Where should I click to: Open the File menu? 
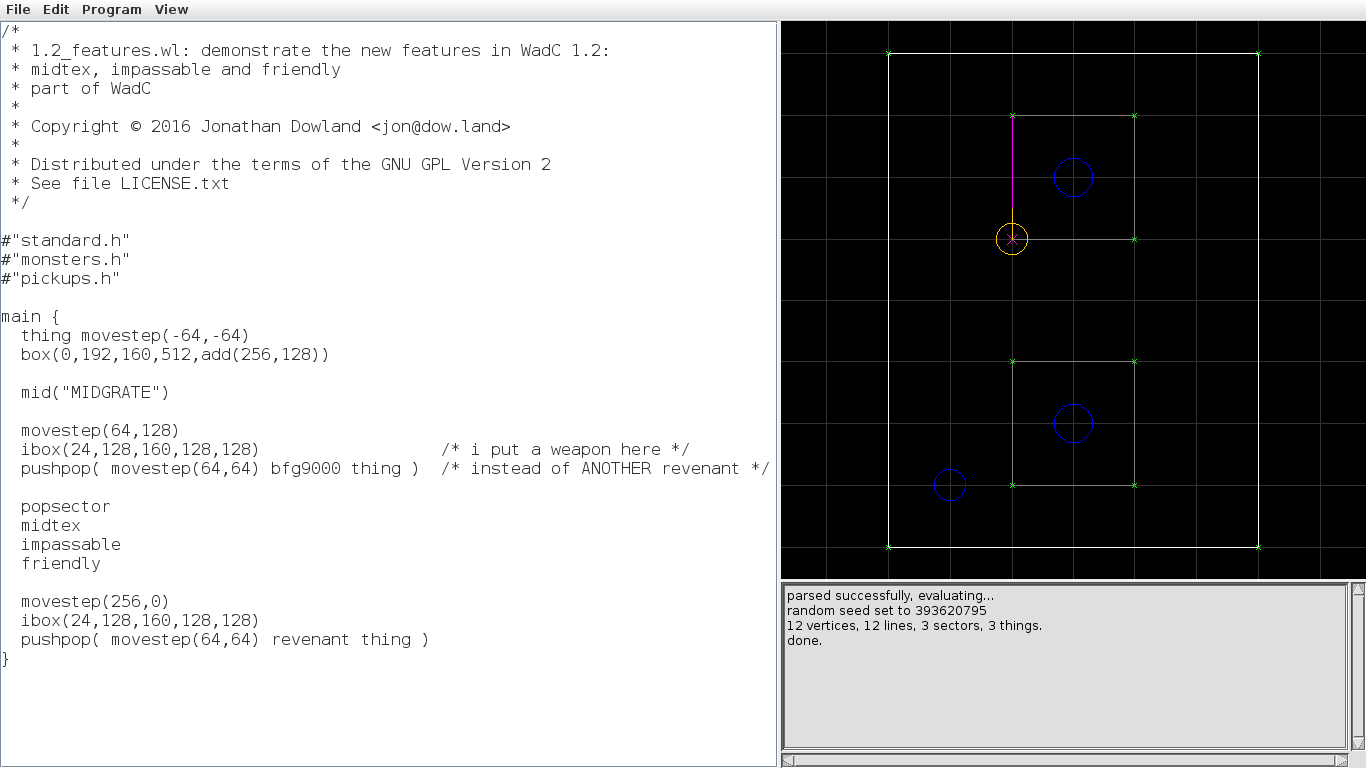pos(18,9)
